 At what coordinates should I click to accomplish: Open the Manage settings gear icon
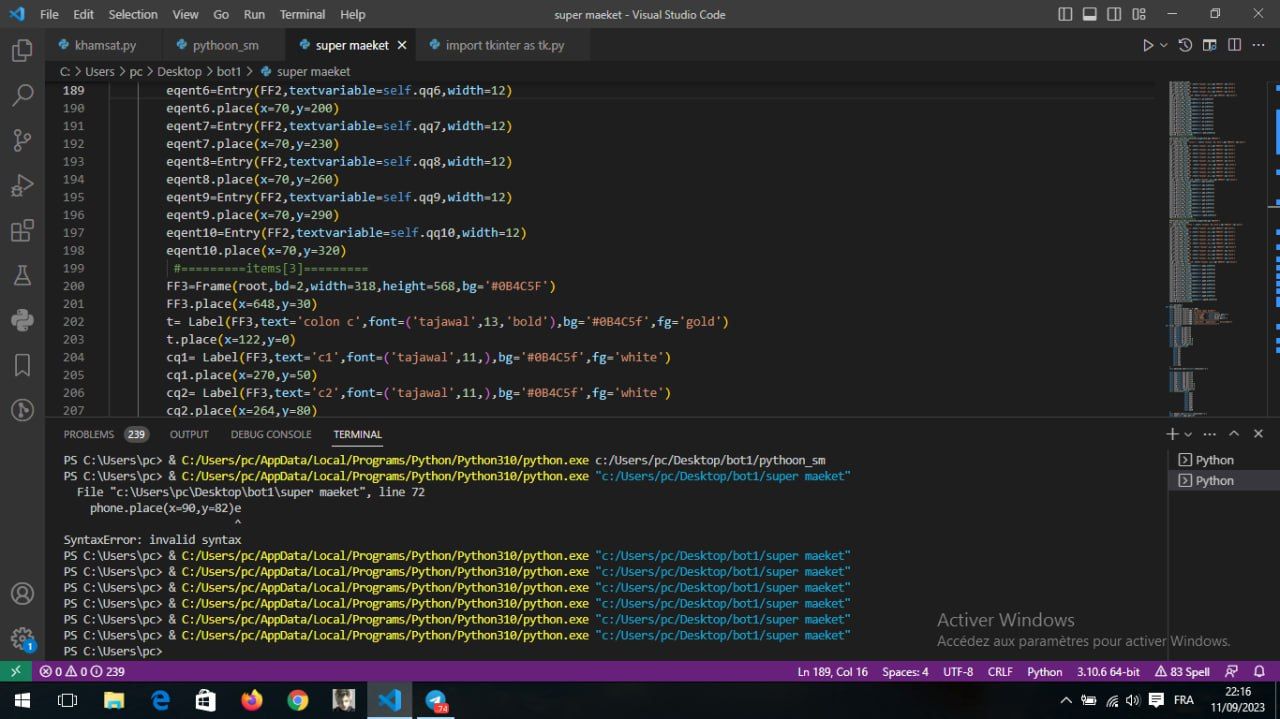click(x=22, y=637)
